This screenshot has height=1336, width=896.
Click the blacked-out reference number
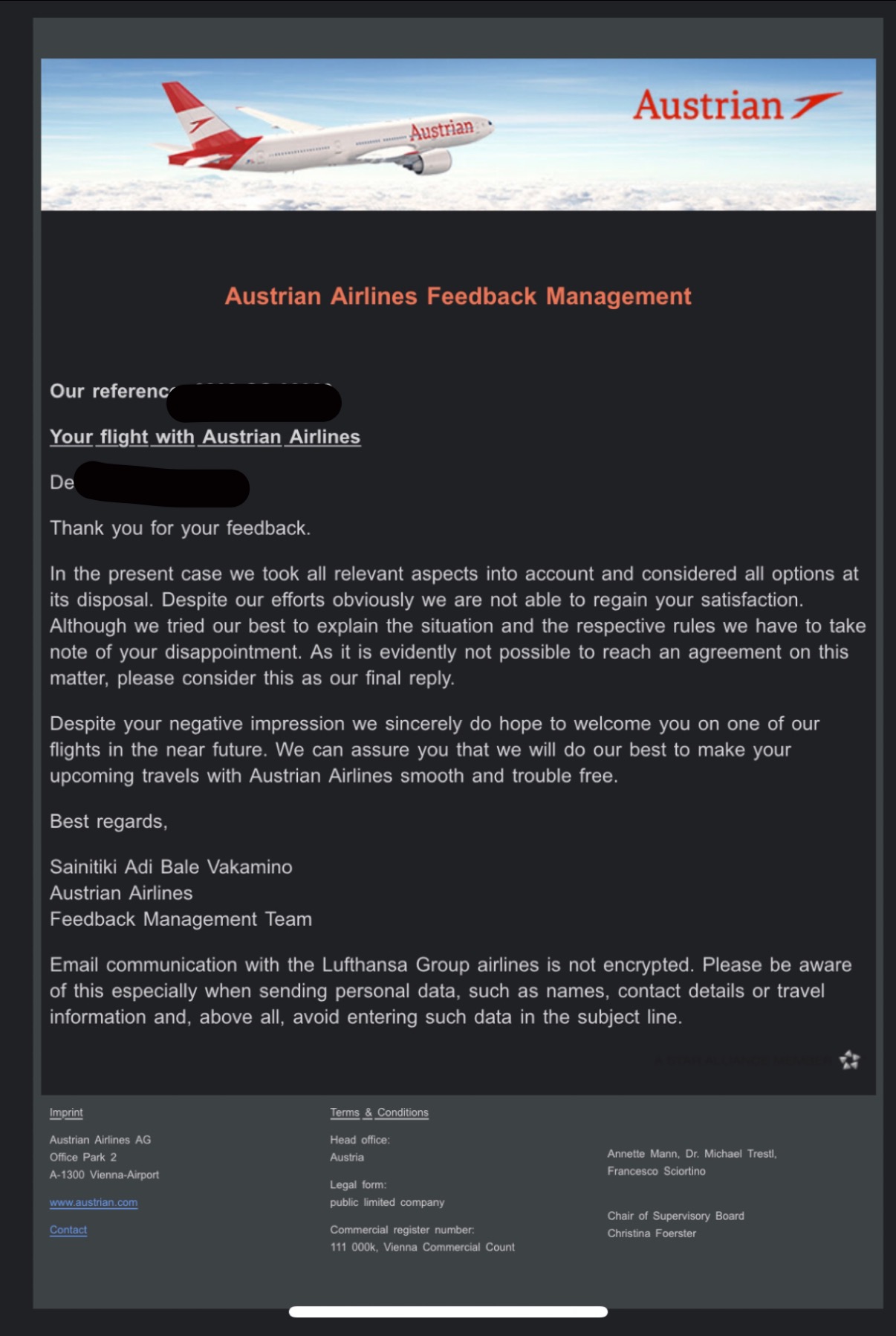(254, 402)
